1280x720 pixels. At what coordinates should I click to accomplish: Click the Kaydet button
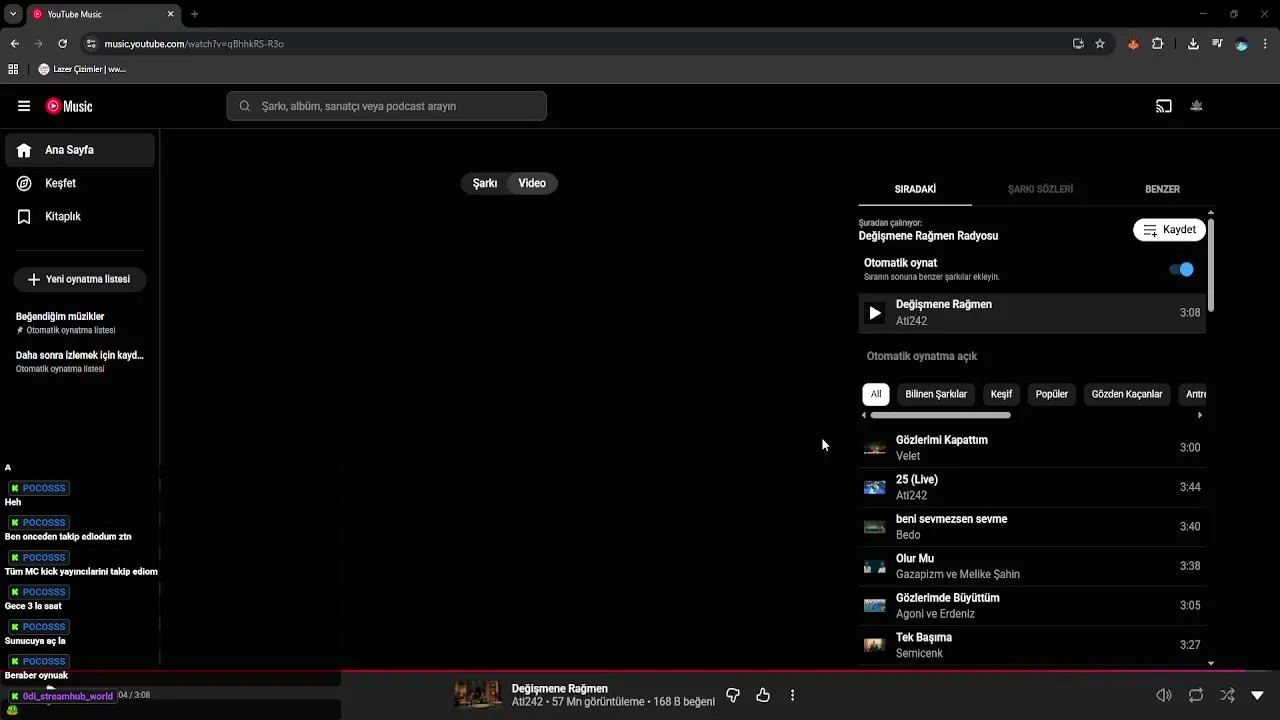coord(1169,230)
